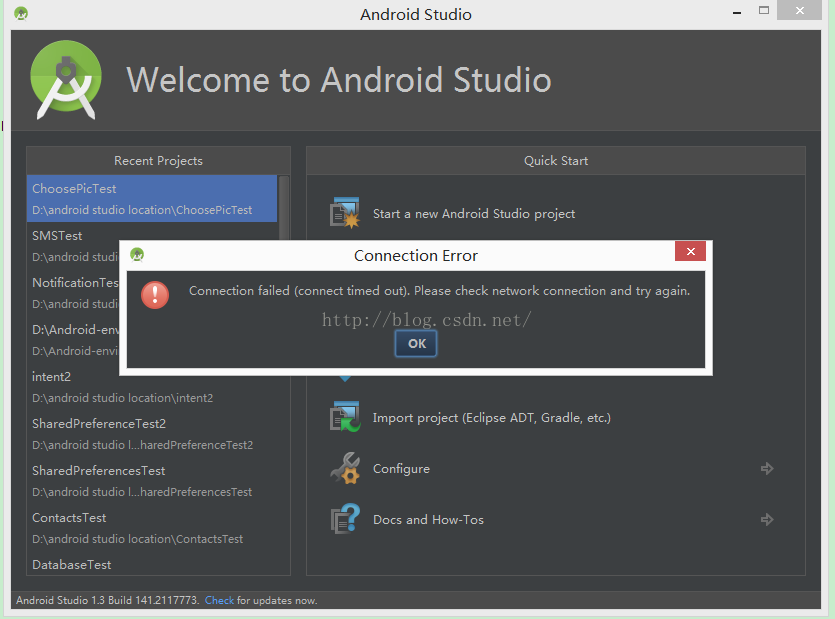835x619 pixels.
Task: Click Recent Projects scrollbar thumb
Action: tap(284, 208)
